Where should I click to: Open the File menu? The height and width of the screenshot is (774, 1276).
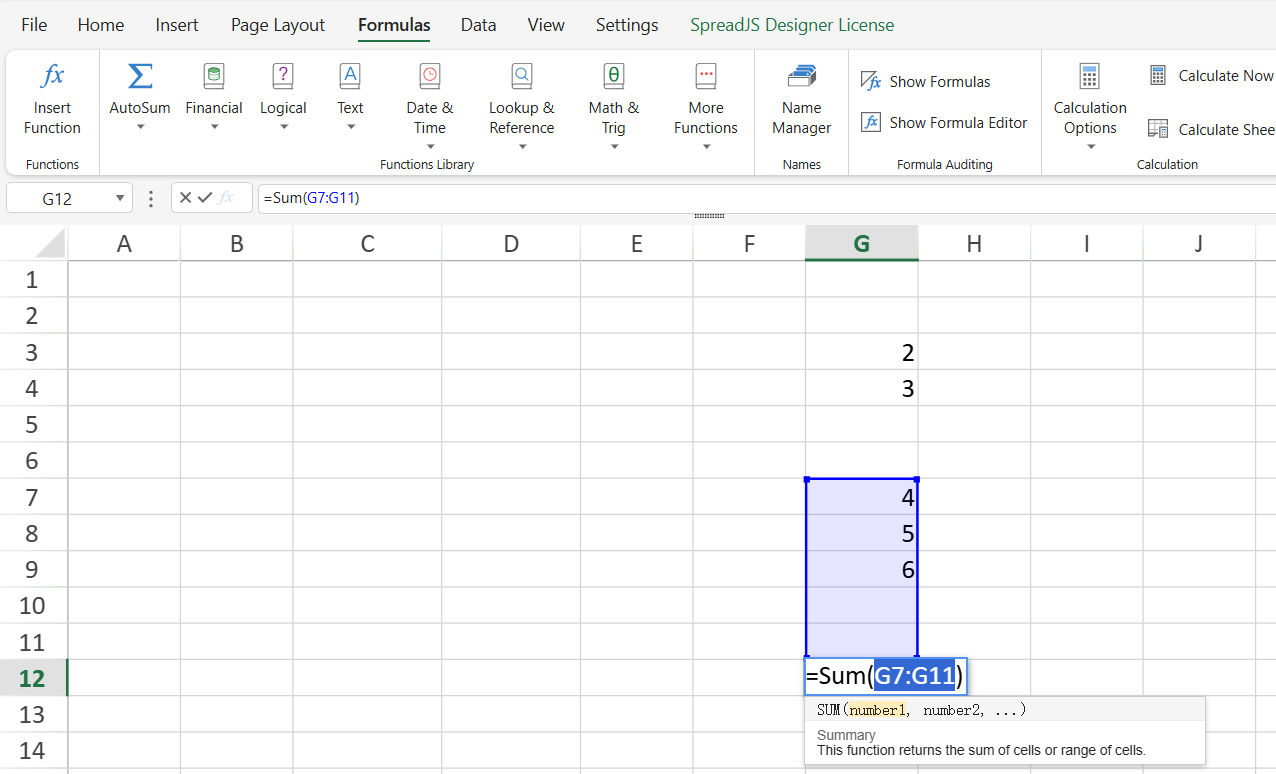[34, 25]
